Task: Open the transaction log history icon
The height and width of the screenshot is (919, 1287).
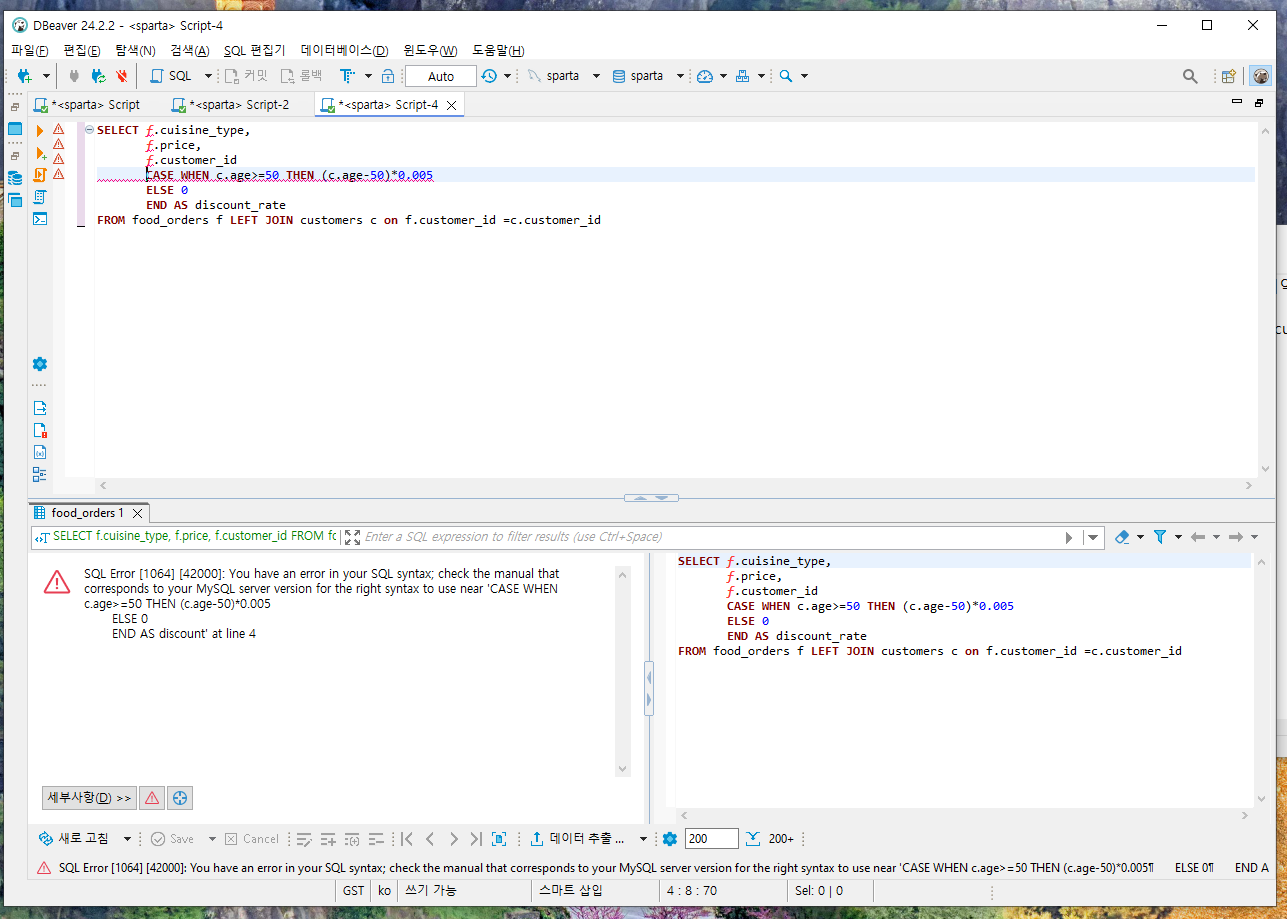Action: (489, 76)
